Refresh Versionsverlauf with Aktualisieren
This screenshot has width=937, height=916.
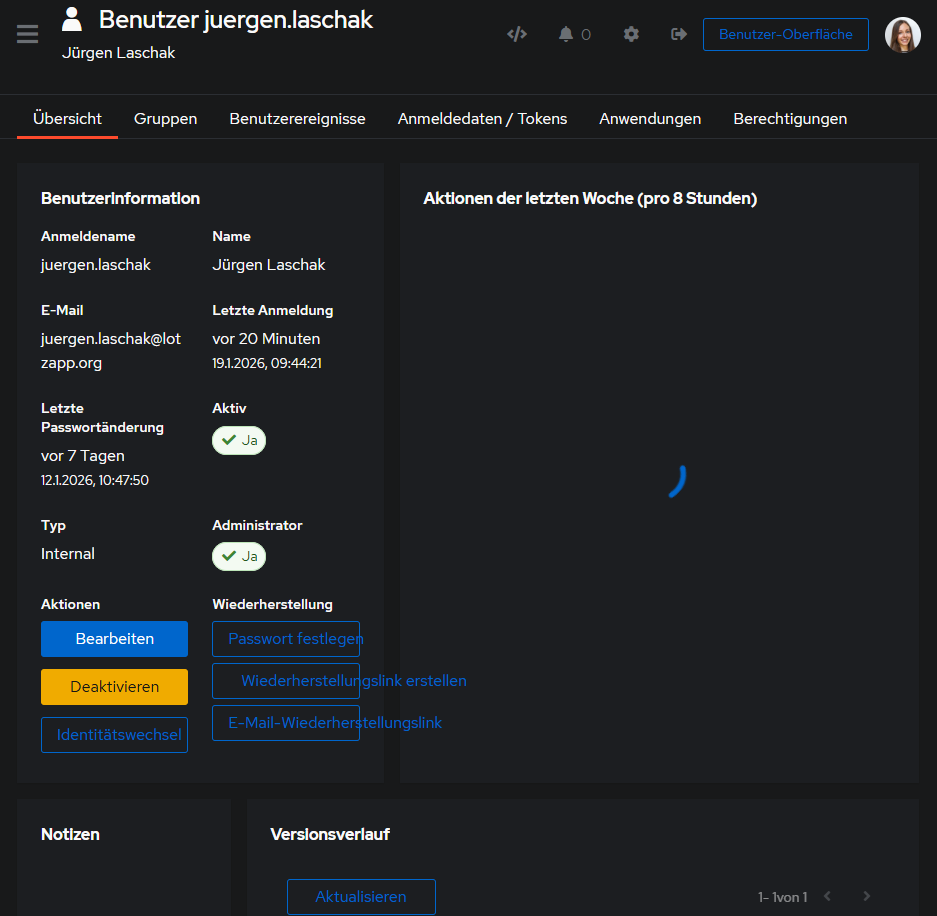tap(361, 897)
